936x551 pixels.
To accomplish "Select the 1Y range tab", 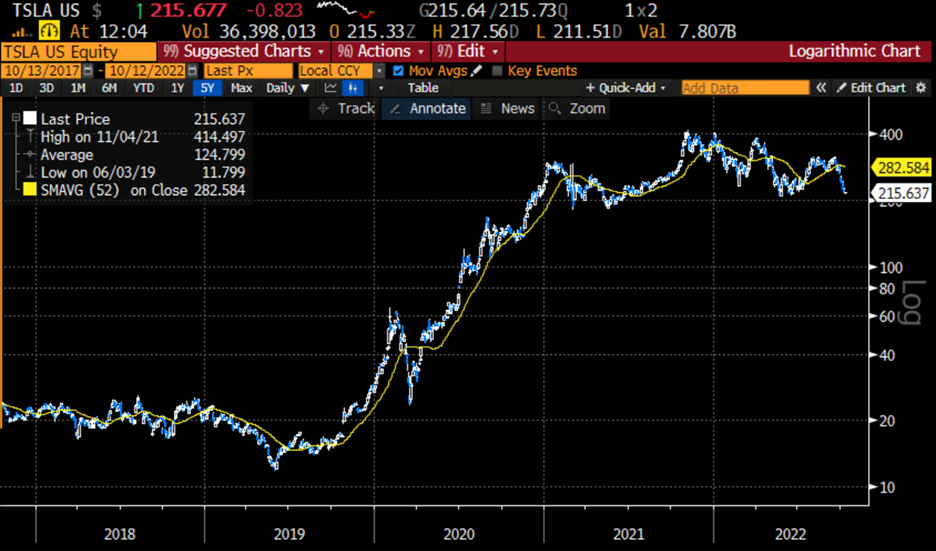I will tap(177, 88).
